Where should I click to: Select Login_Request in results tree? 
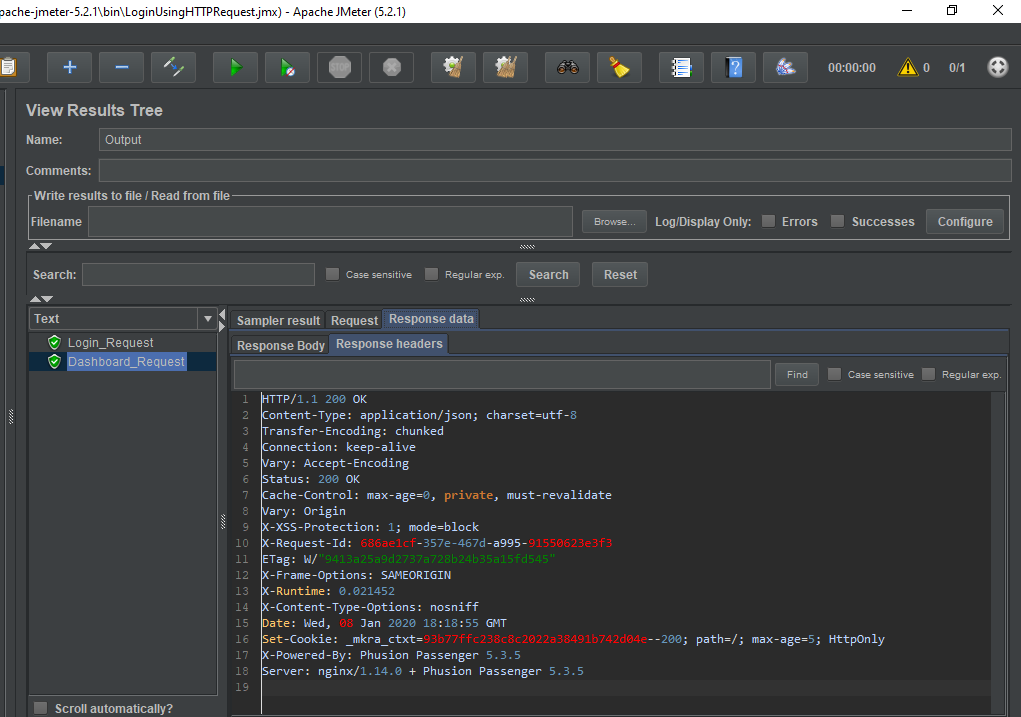click(x=110, y=343)
